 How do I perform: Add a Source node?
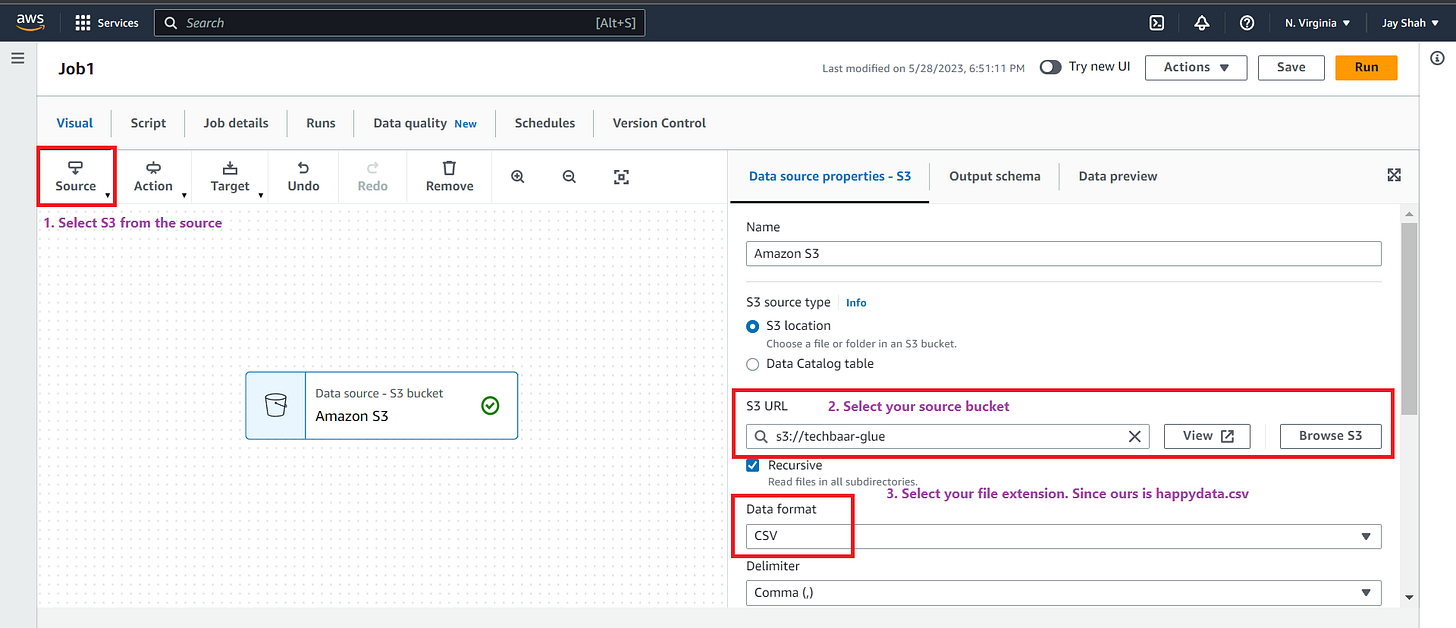[76, 177]
